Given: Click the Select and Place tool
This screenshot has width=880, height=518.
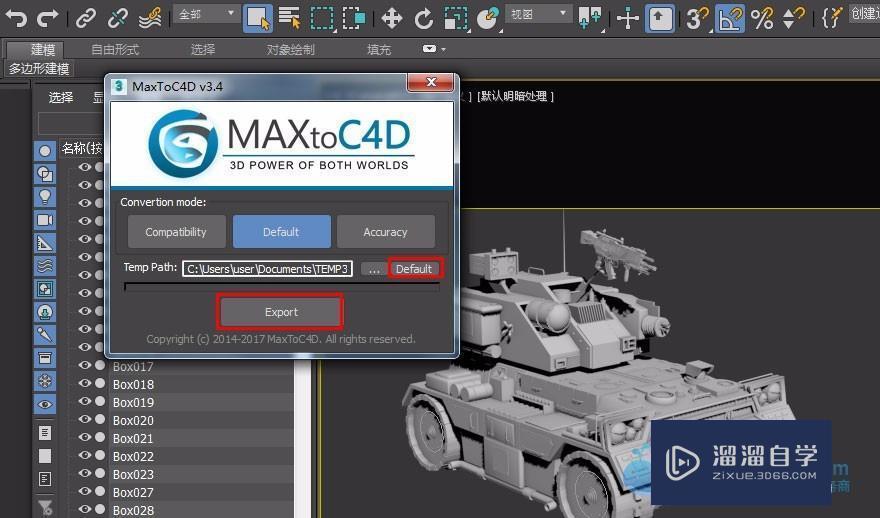Looking at the screenshot, I should tap(488, 19).
